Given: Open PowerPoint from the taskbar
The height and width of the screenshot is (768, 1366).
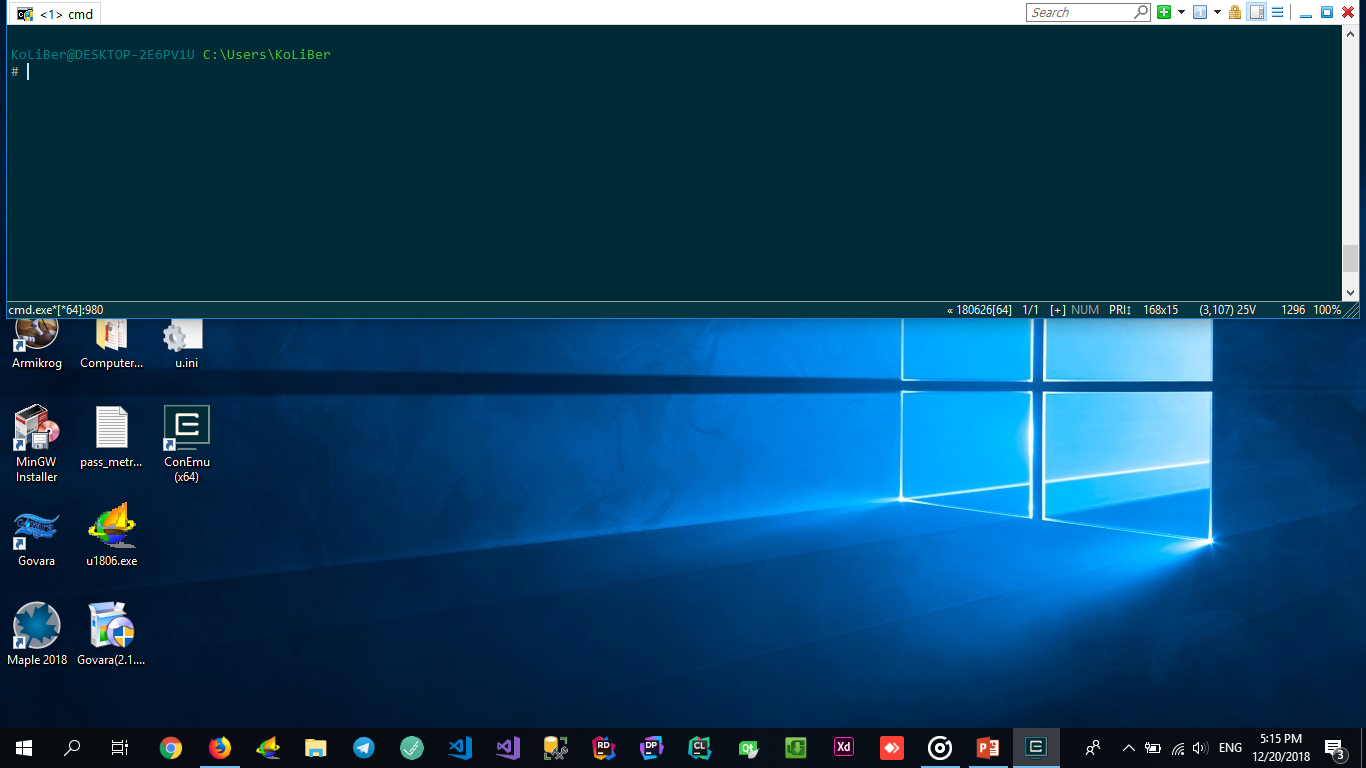Looking at the screenshot, I should tap(988, 747).
